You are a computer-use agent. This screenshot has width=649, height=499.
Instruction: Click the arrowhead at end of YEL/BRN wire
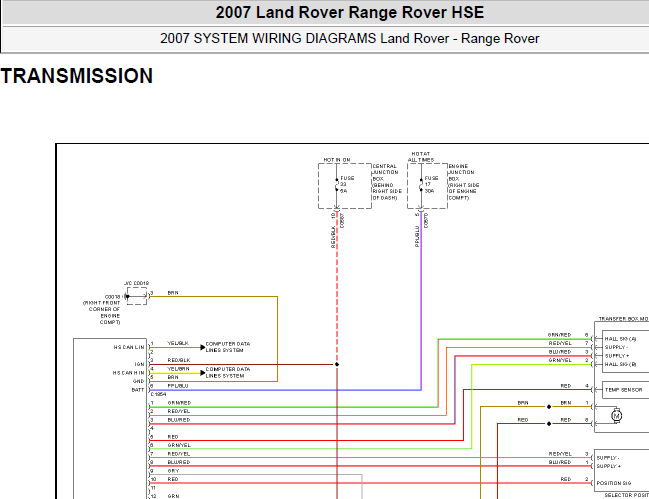(203, 373)
